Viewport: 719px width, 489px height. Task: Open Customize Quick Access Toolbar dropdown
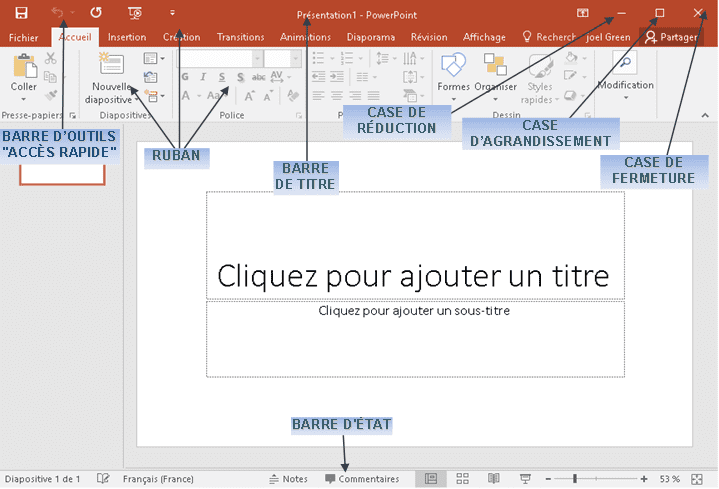[x=172, y=13]
